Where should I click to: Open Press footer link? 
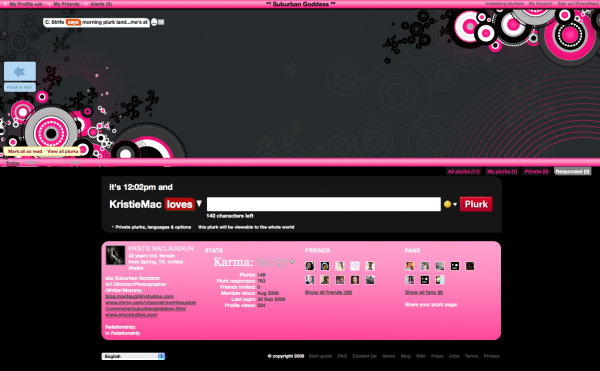(x=437, y=356)
